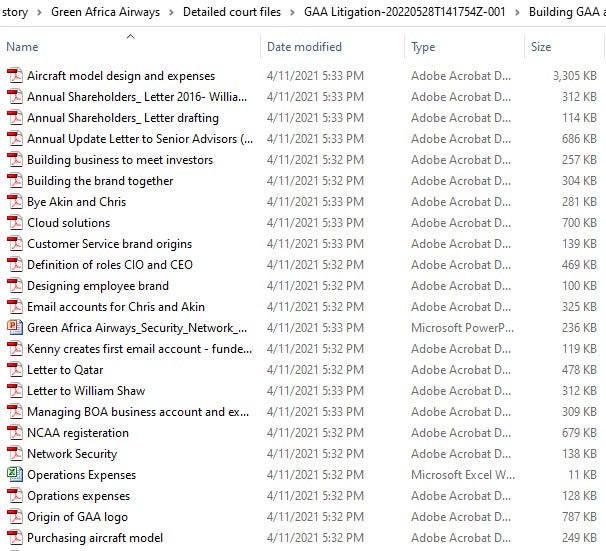Click PDF icon of NCAA registeration
Screen dimensions: 606x551
pyautogui.click(x=15, y=433)
